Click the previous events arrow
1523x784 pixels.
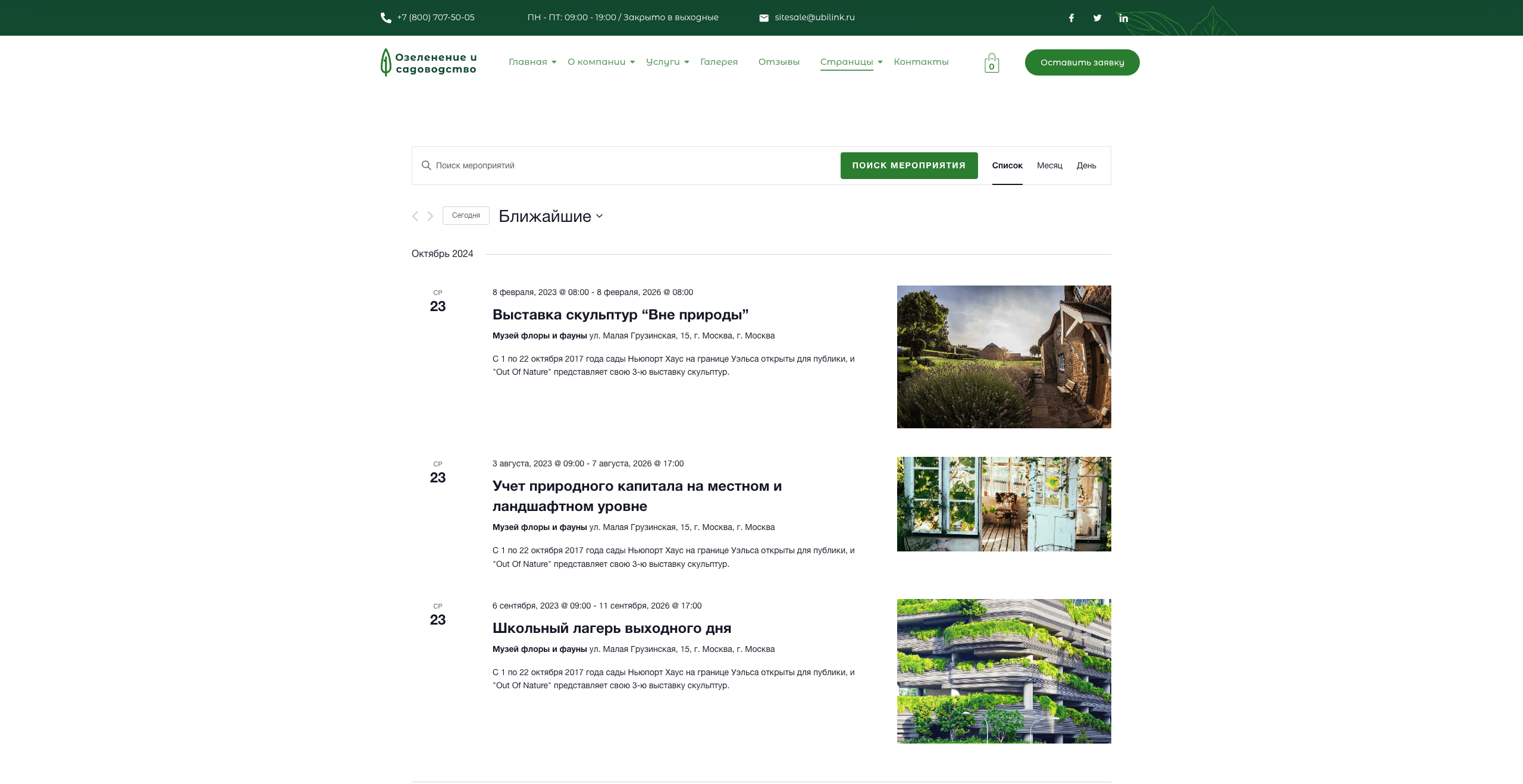coord(415,216)
